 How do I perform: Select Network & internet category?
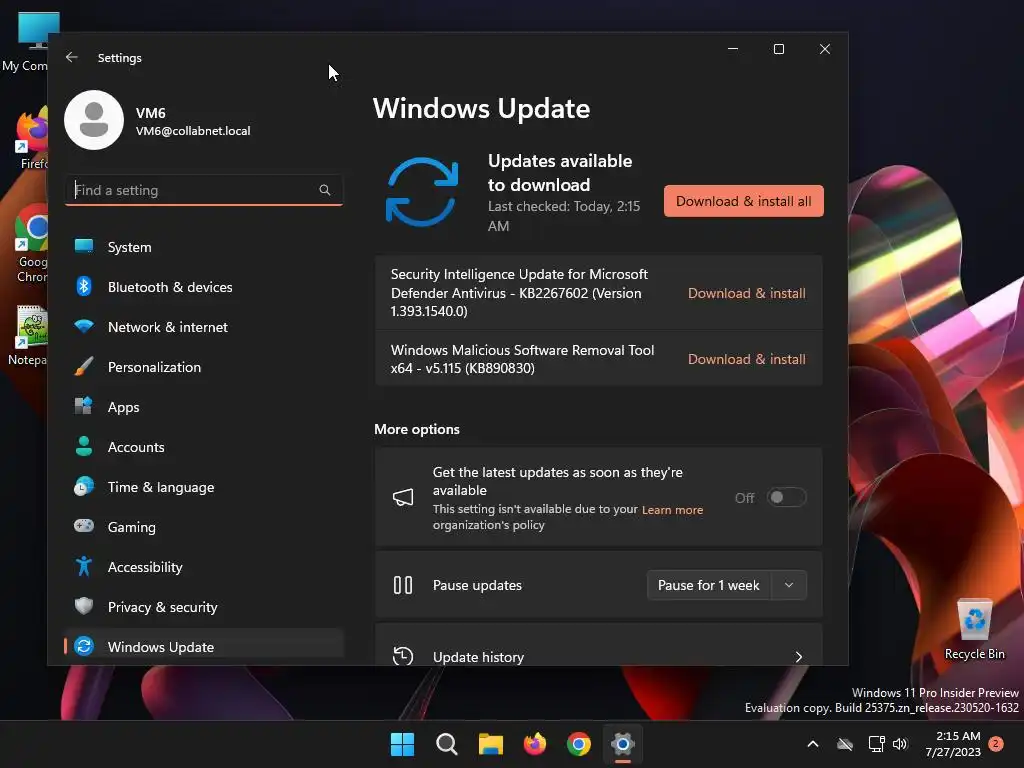pos(204,327)
